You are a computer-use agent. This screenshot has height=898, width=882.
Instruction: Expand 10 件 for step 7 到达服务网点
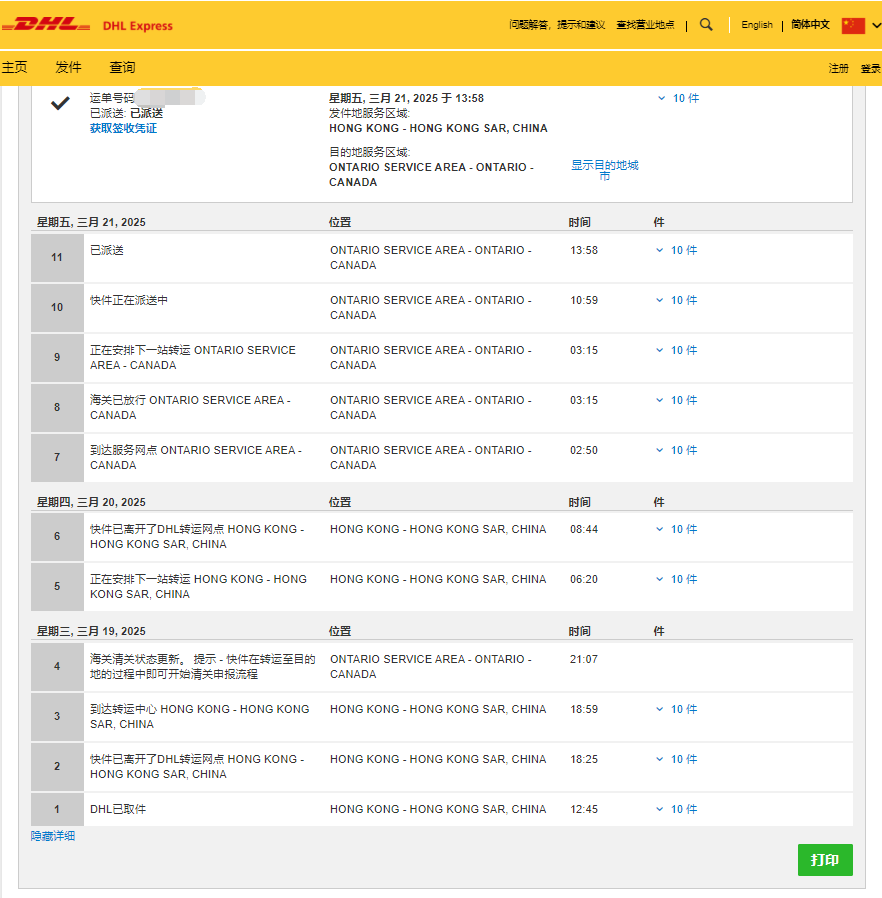point(677,450)
